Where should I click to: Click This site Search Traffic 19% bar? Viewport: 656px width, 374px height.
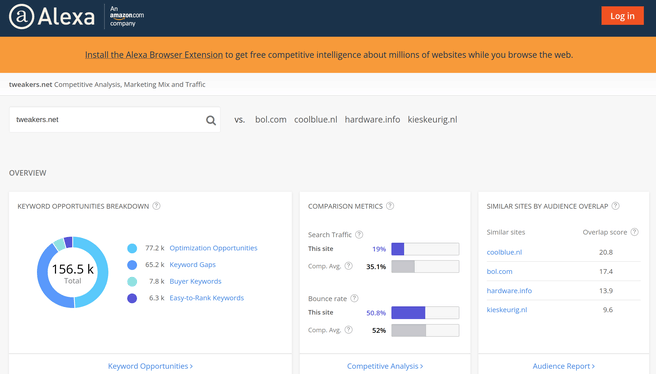coord(425,249)
